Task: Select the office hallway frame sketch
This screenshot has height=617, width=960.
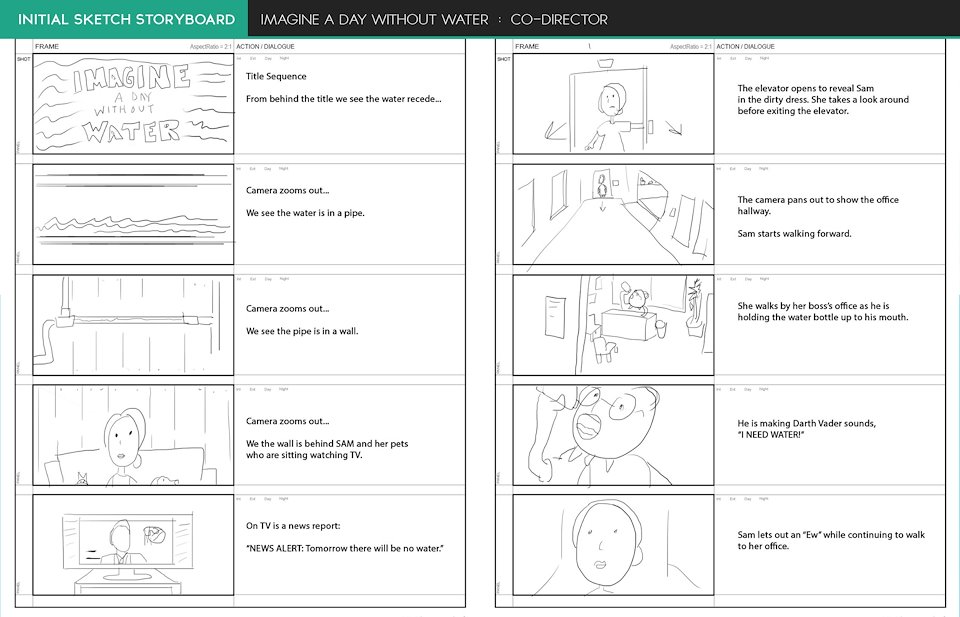Action: pos(613,214)
